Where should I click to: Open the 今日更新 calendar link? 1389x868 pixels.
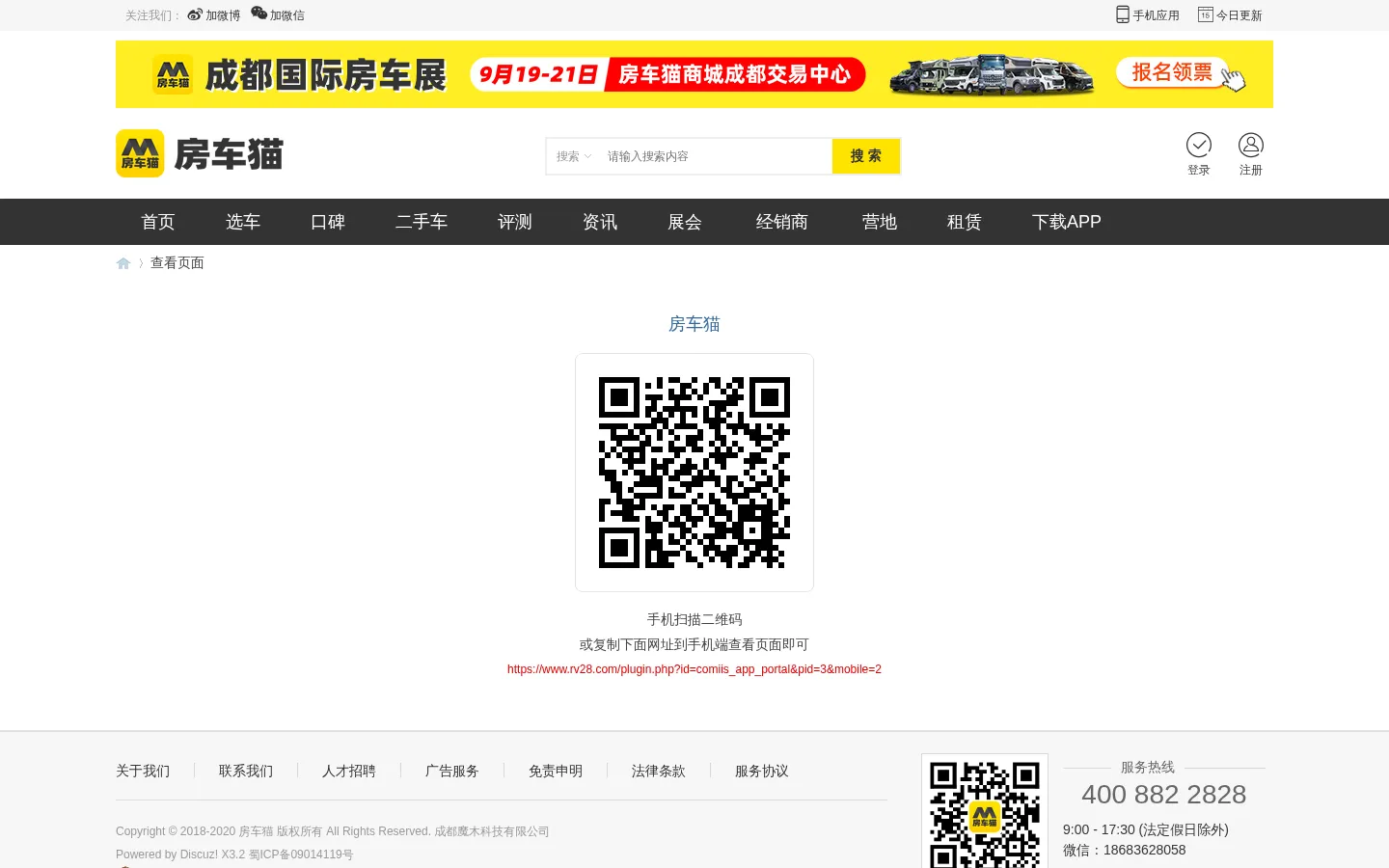(x=1230, y=15)
